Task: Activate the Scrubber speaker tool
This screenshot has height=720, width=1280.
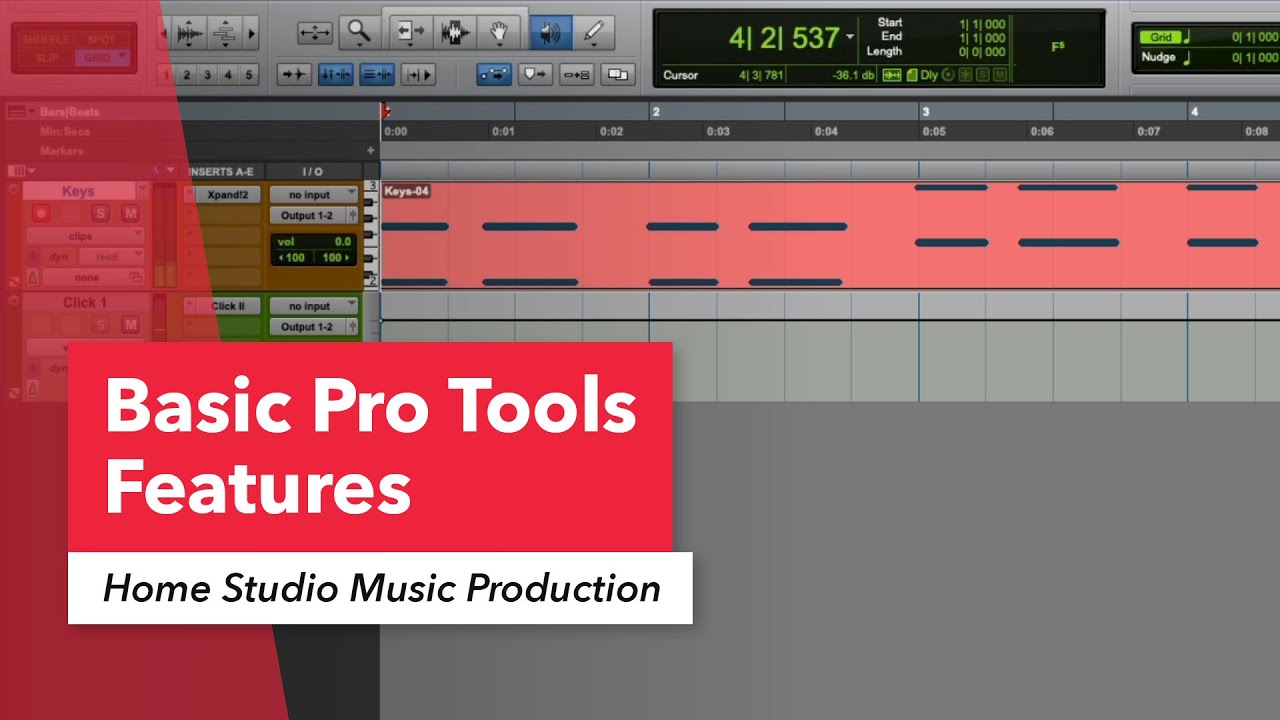Action: [551, 33]
